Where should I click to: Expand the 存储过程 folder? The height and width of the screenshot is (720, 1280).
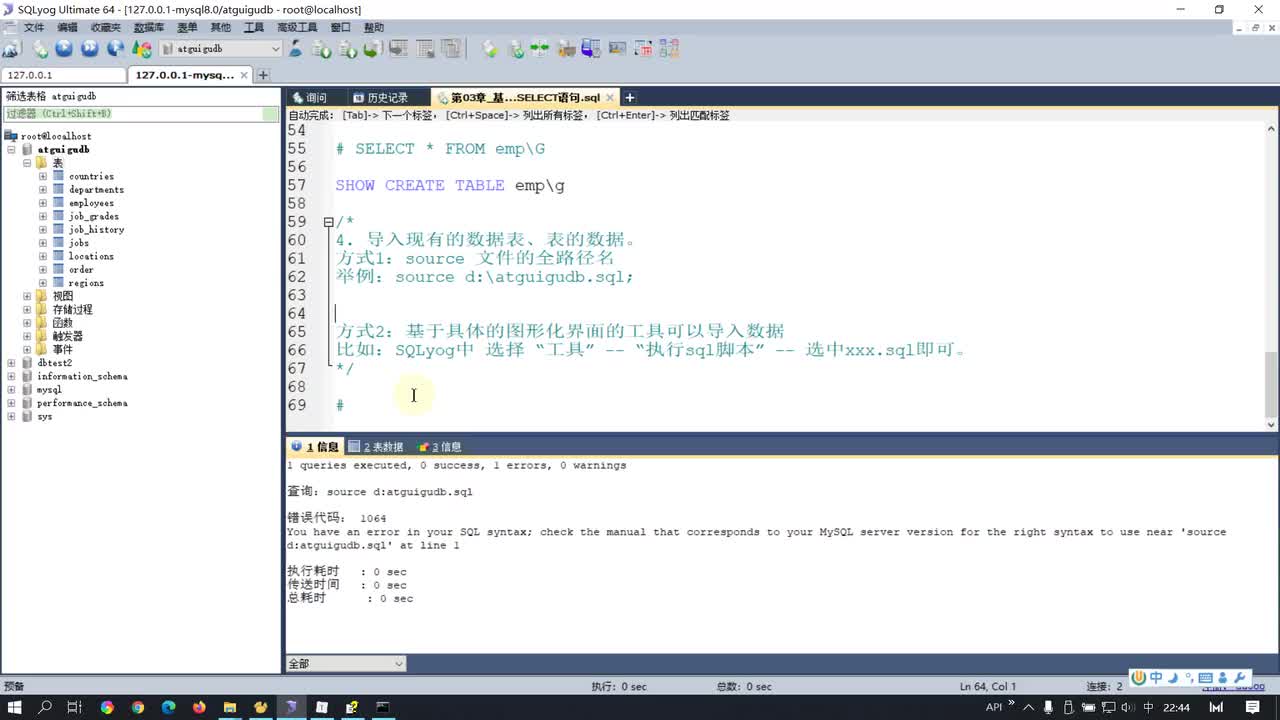[x=27, y=310]
